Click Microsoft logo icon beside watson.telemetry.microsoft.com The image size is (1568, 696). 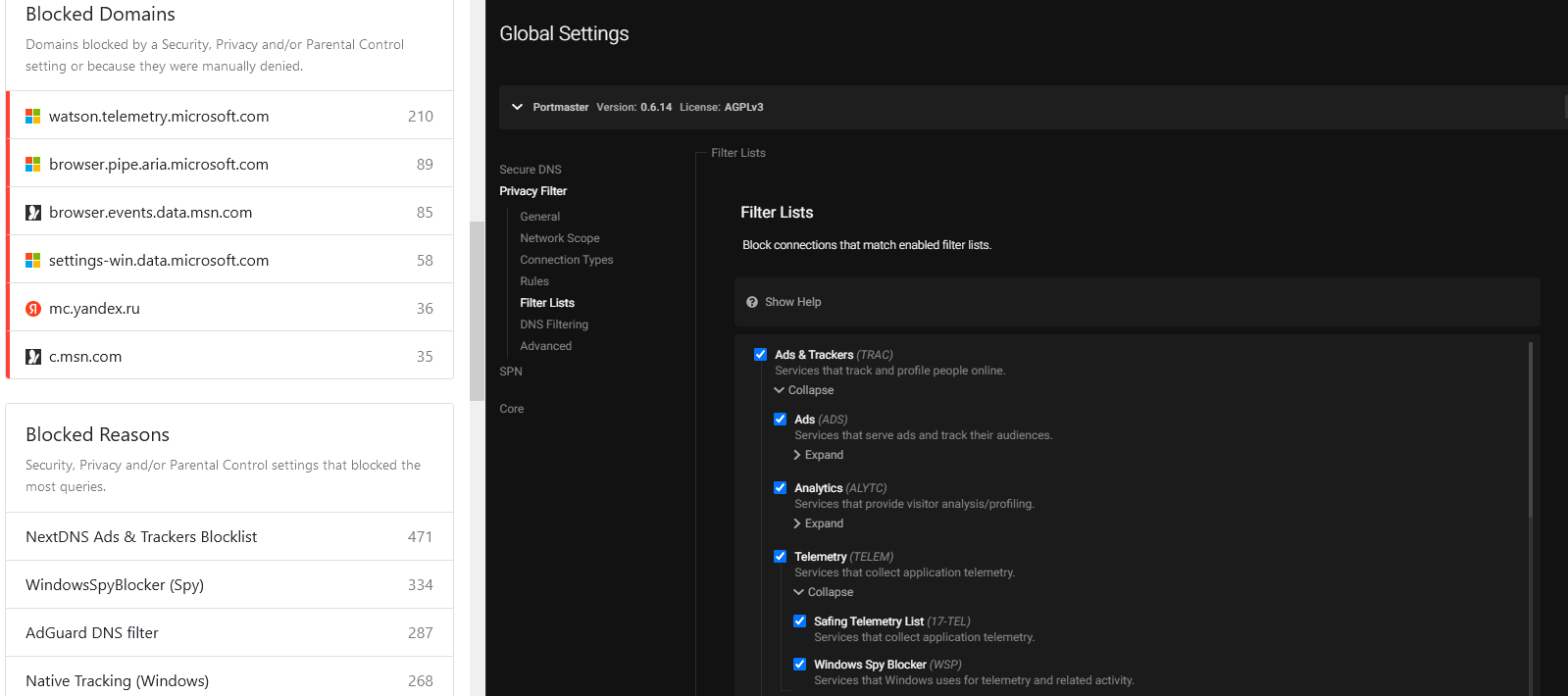[33, 116]
